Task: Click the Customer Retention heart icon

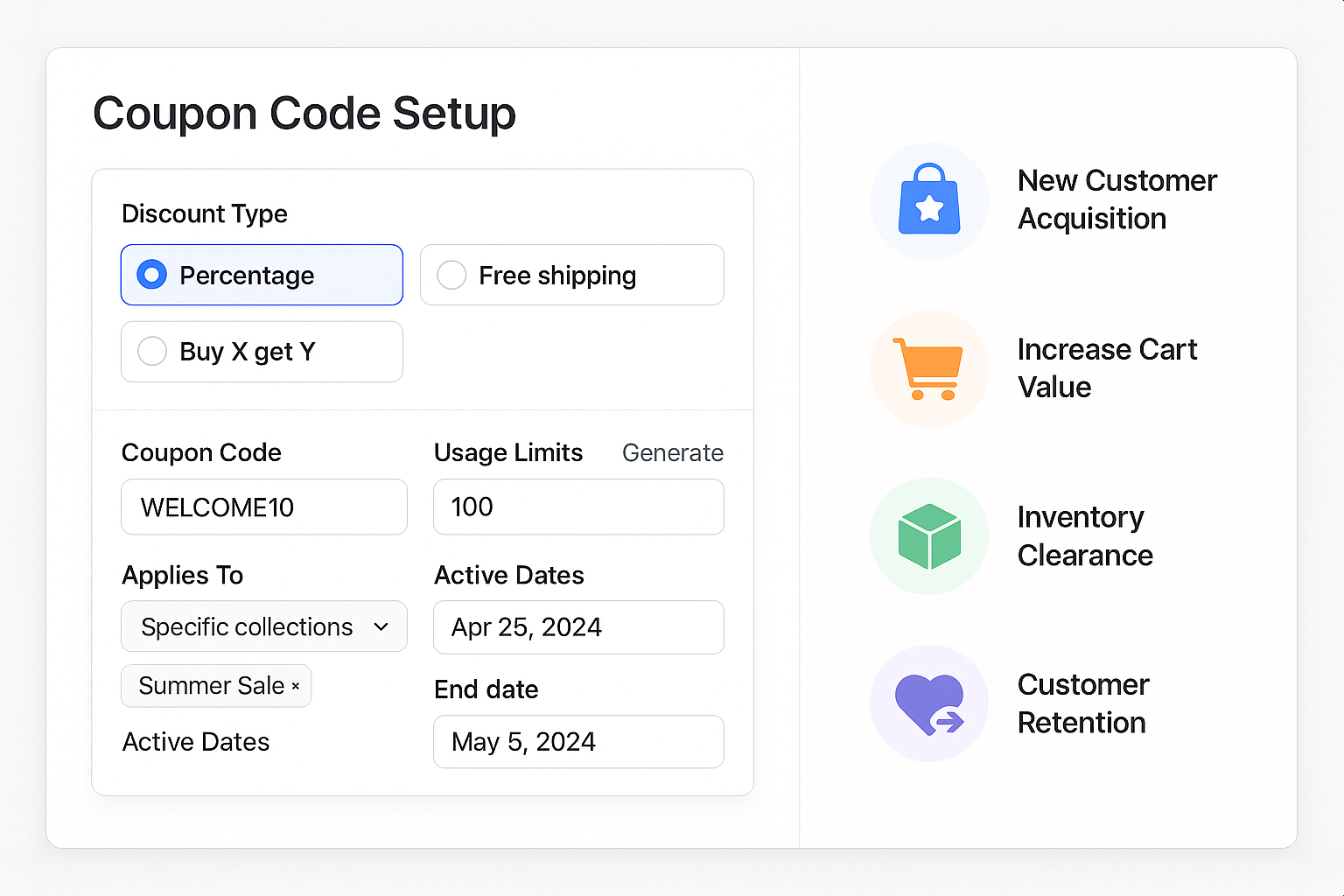Action: [x=929, y=703]
